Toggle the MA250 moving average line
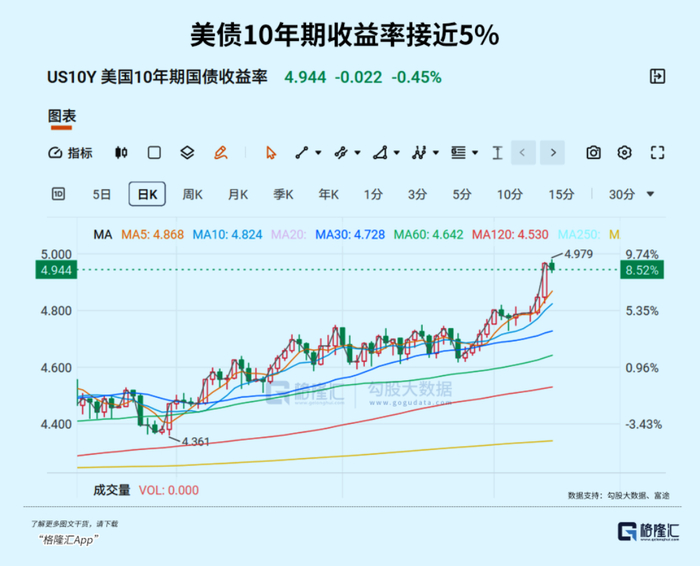The width and height of the screenshot is (700, 566). coord(579,234)
